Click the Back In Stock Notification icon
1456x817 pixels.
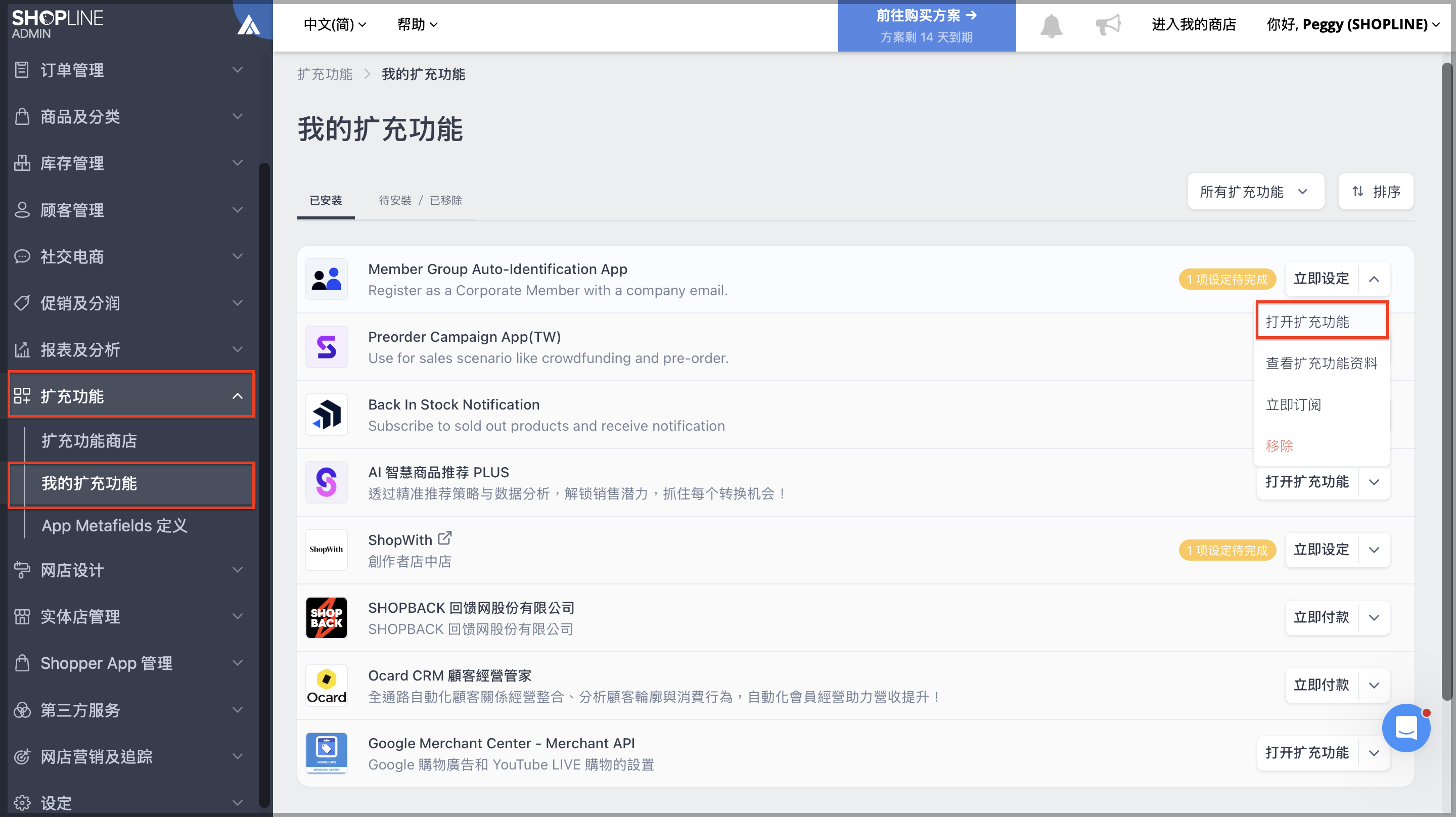327,415
